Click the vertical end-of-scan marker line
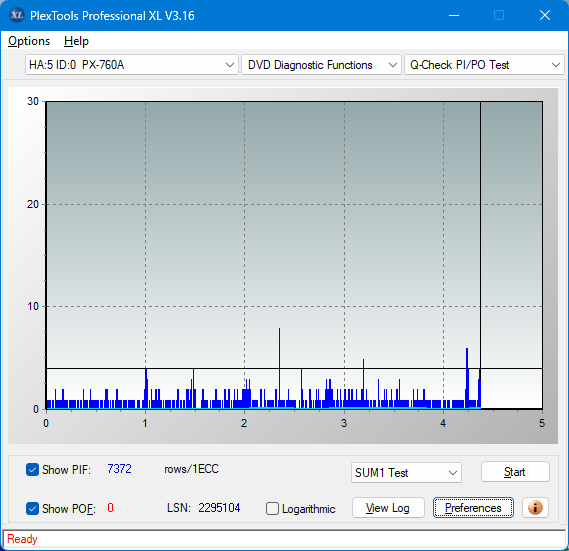This screenshot has height=551, width=569. (480, 254)
